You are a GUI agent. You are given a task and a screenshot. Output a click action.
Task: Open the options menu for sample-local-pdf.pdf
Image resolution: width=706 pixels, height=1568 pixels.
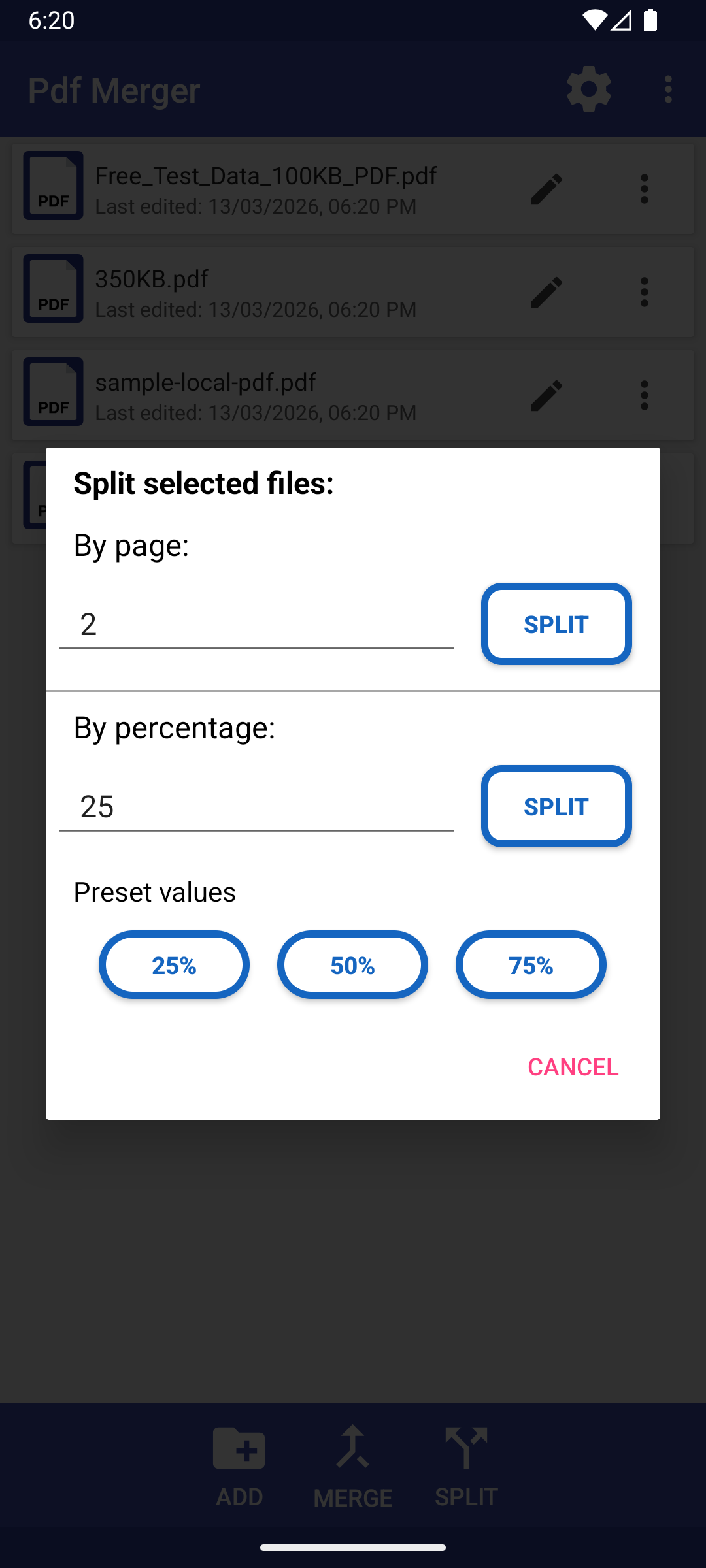[x=645, y=395]
